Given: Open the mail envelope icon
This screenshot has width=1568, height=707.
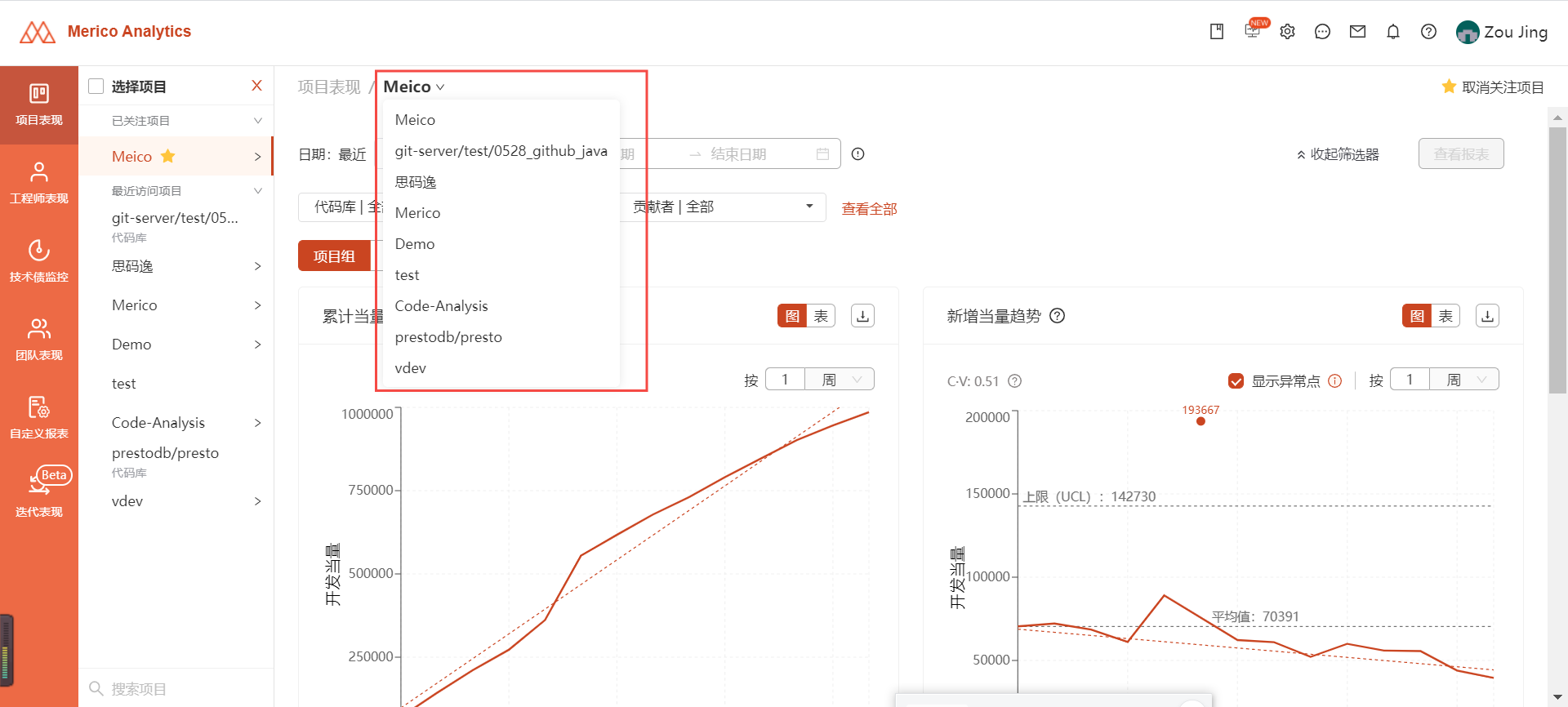Looking at the screenshot, I should 1358,32.
